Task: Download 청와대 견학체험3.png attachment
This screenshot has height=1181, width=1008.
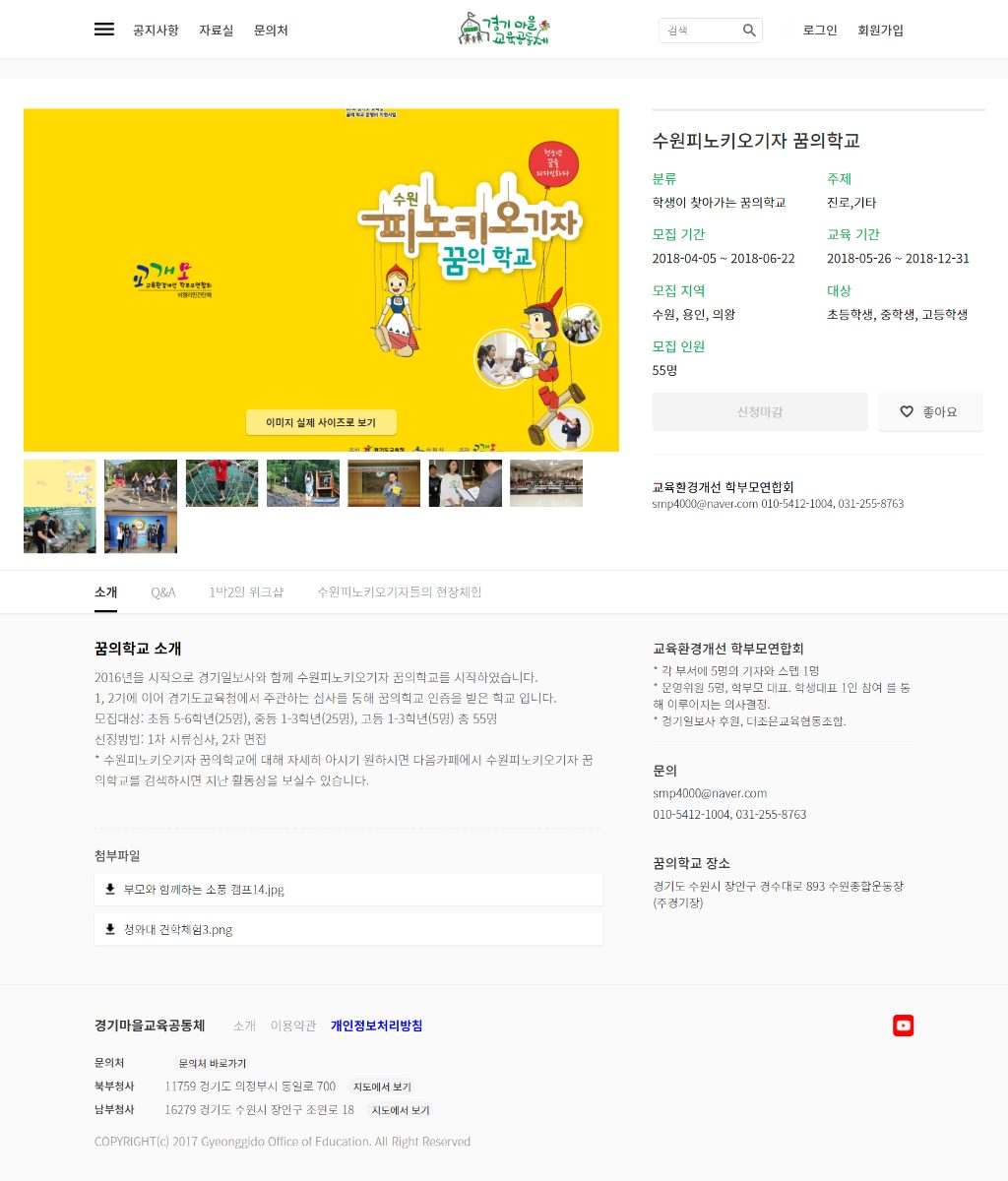Action: [348, 929]
